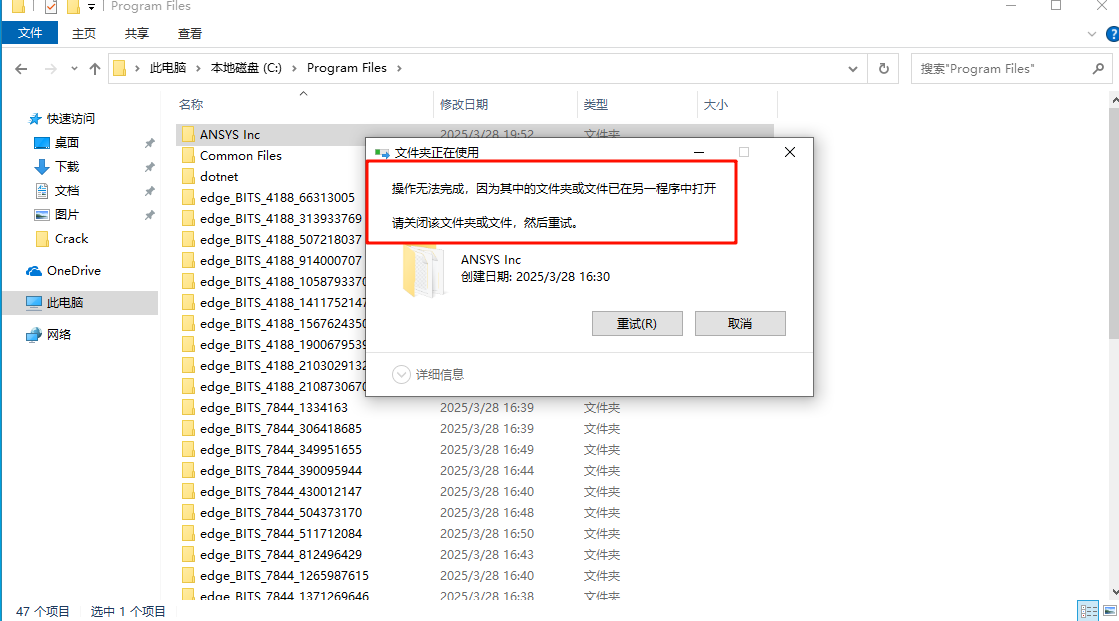Image resolution: width=1119 pixels, height=621 pixels.
Task: Open the 查看 ribbon tab
Action: 190,33
